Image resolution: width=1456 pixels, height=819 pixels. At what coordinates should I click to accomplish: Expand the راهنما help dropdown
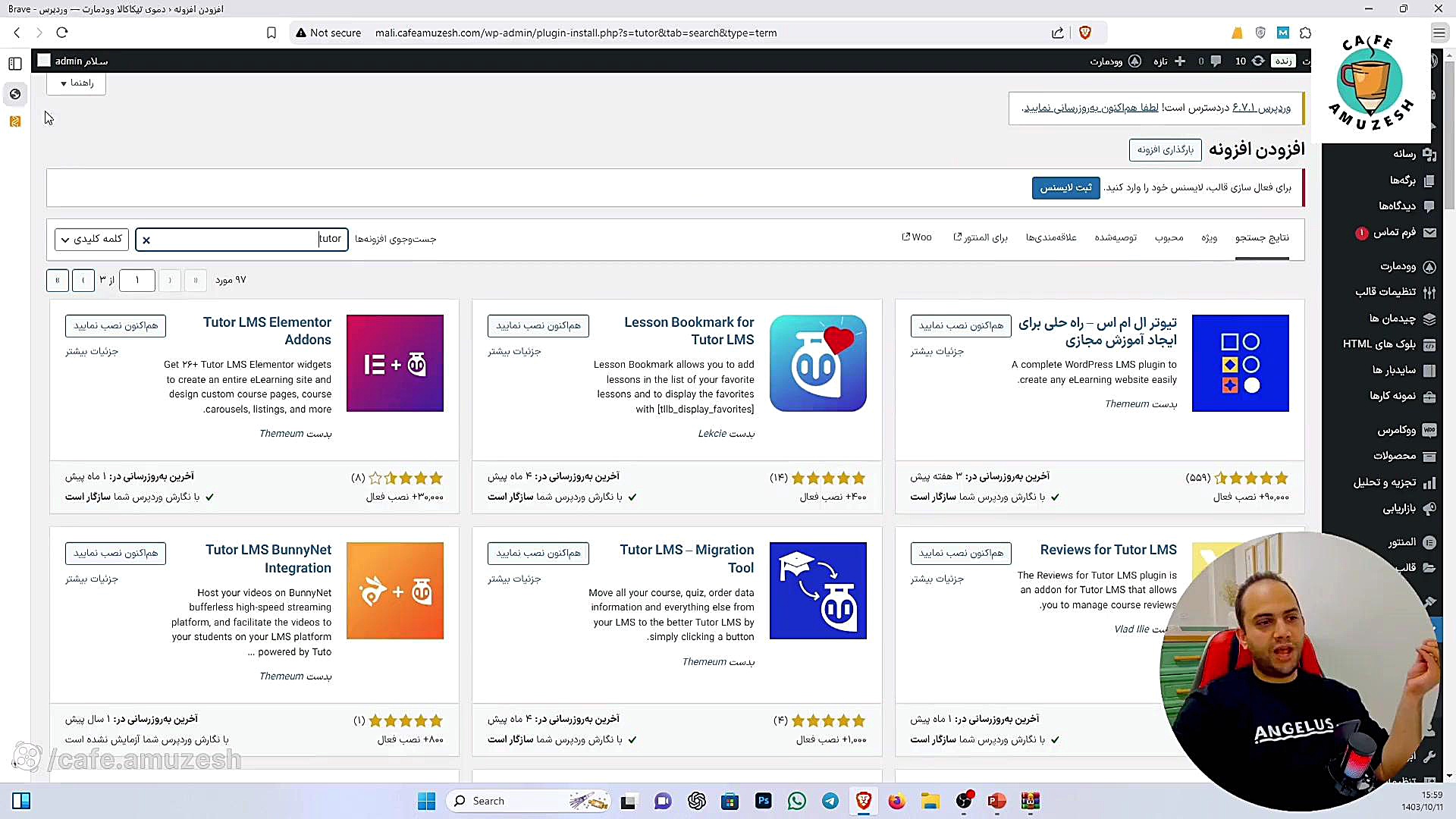(x=76, y=83)
